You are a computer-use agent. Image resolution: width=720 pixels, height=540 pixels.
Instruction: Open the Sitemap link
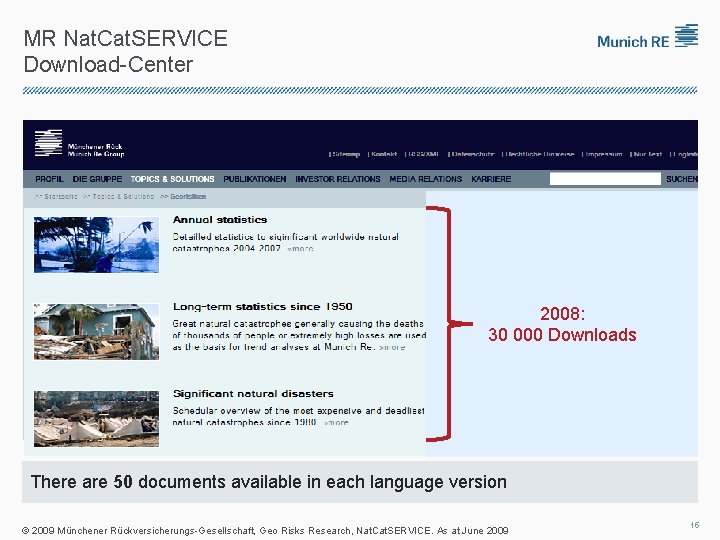(346, 154)
